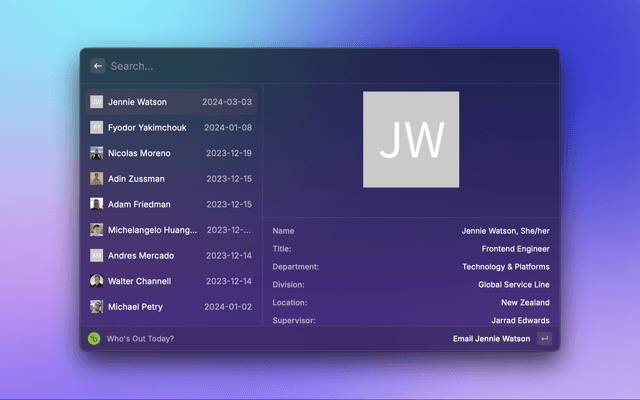The height and width of the screenshot is (400, 640).
Task: Click Jennie Watson's JW avatar icon in list
Action: pos(96,102)
